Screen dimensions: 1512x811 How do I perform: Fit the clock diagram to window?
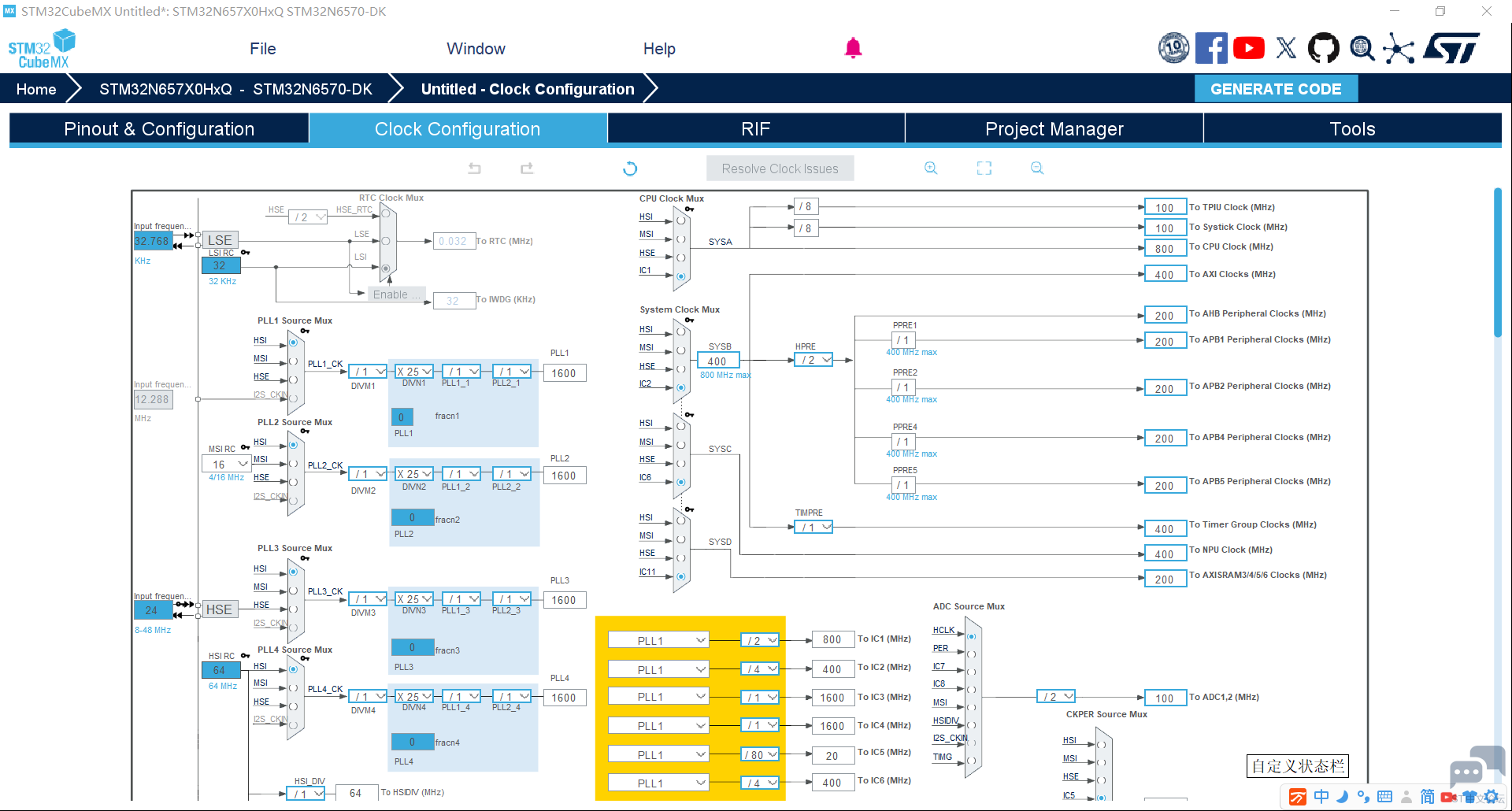coord(984,168)
